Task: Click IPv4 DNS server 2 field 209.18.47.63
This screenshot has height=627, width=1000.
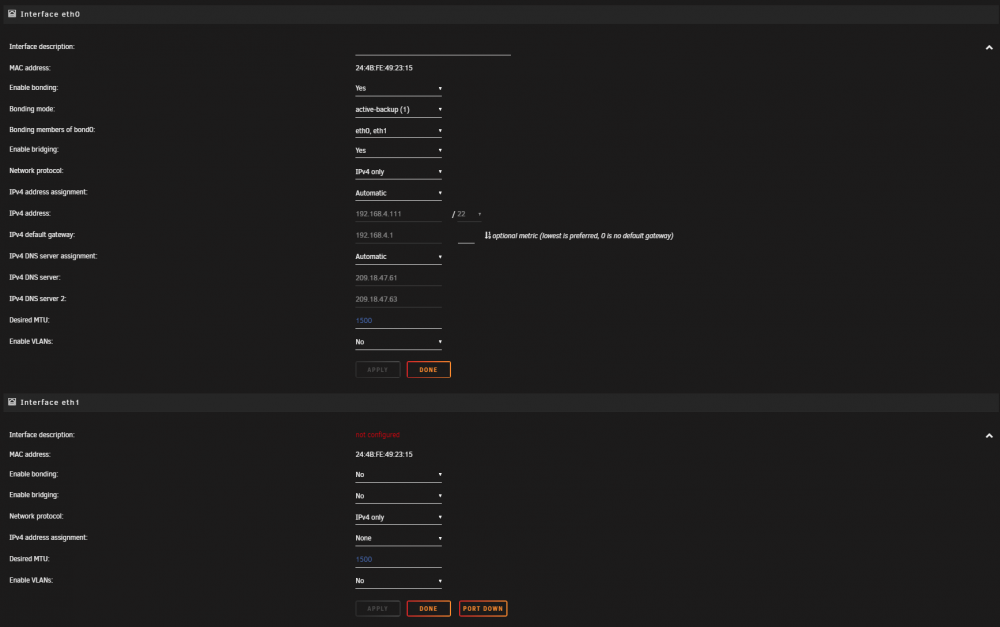Action: click(399, 299)
